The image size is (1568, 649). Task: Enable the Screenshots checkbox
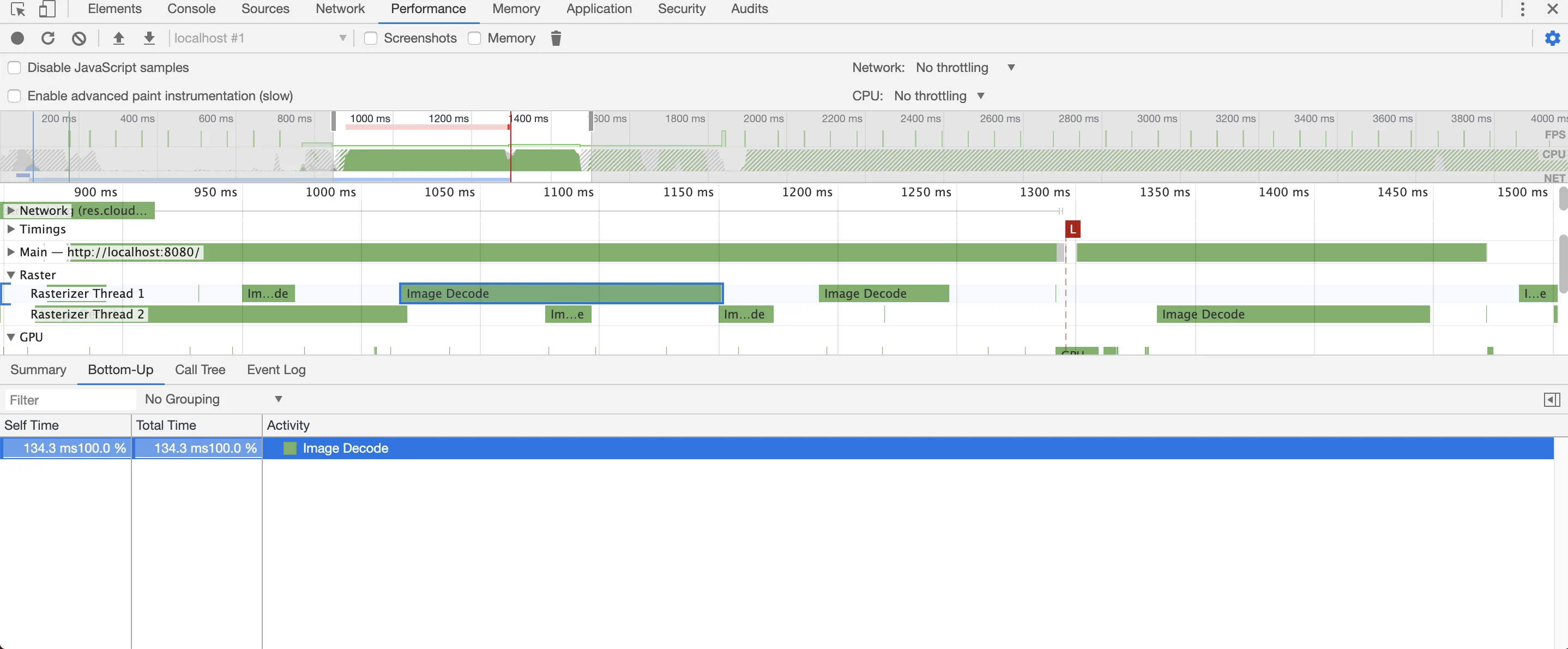(370, 38)
